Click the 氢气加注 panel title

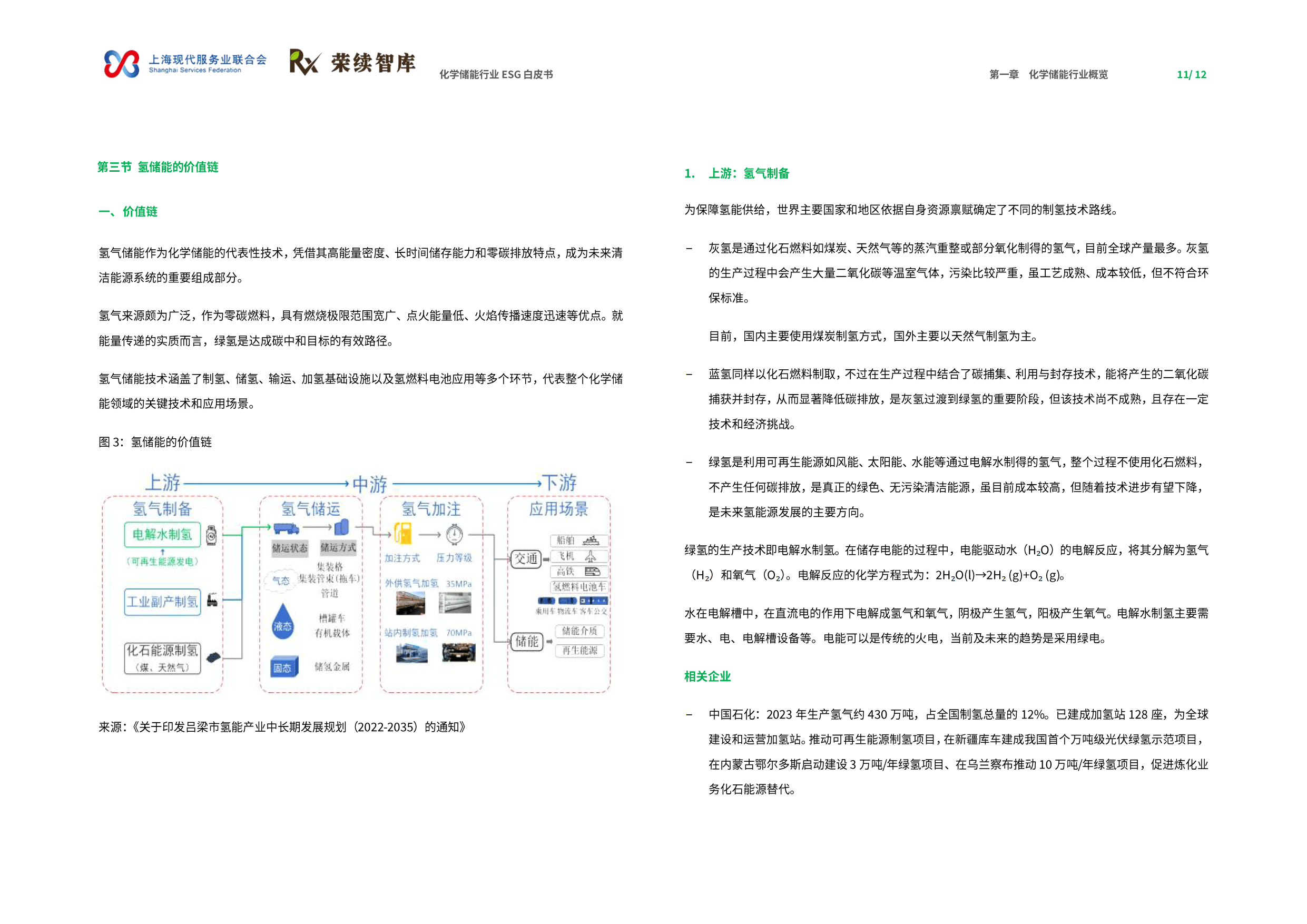(x=431, y=509)
